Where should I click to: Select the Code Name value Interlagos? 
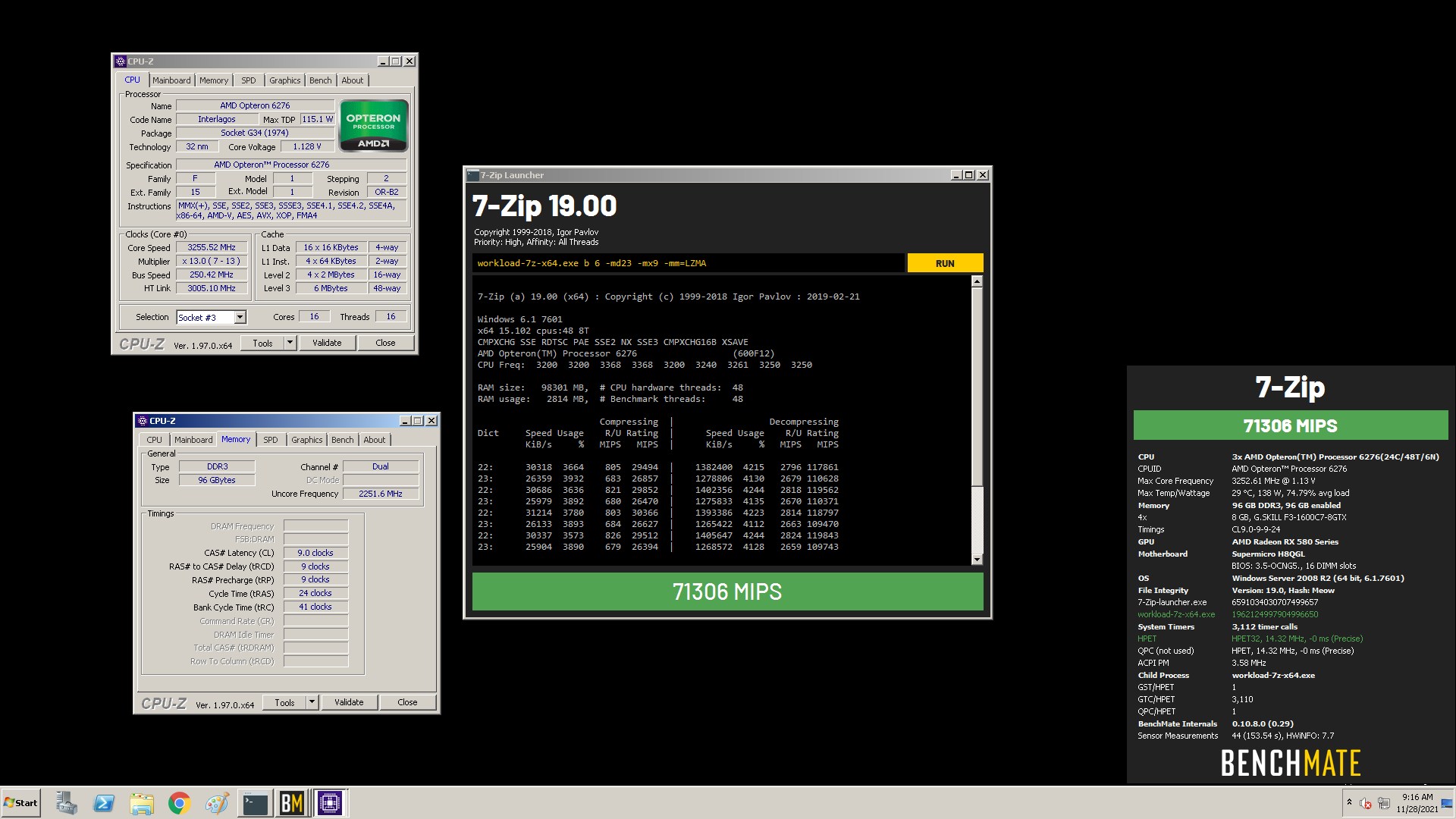click(216, 119)
